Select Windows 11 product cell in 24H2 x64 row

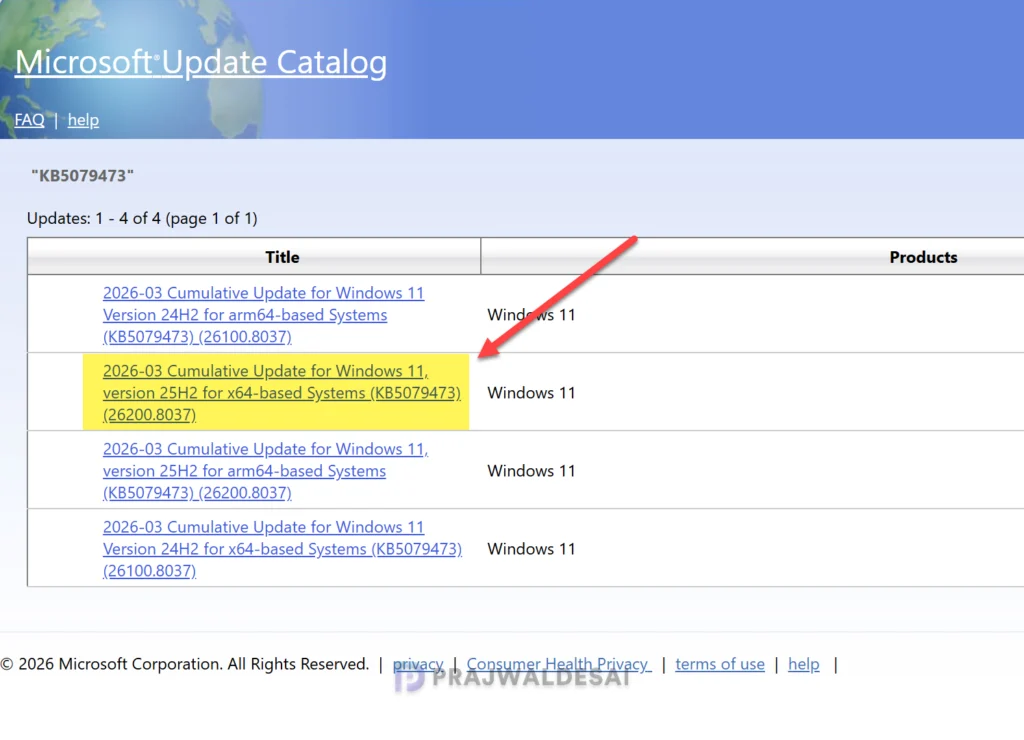pyautogui.click(x=531, y=549)
